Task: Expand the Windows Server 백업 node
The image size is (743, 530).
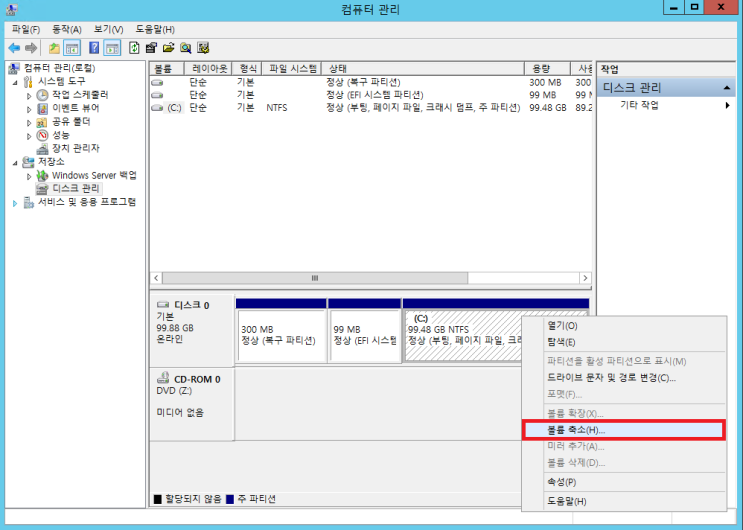Action: (x=29, y=176)
